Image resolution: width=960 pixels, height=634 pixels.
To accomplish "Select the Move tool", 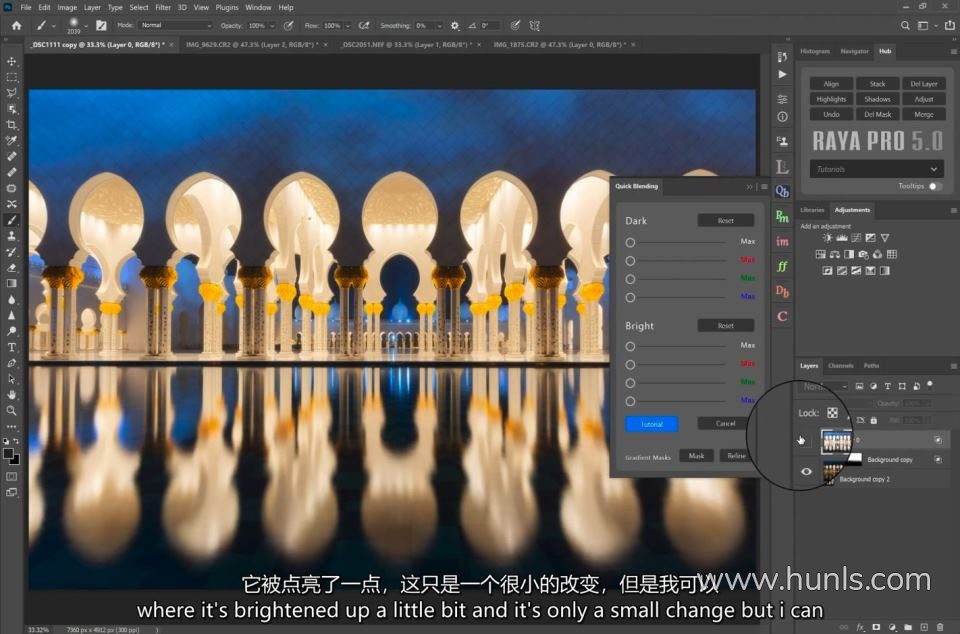I will 12,61.
